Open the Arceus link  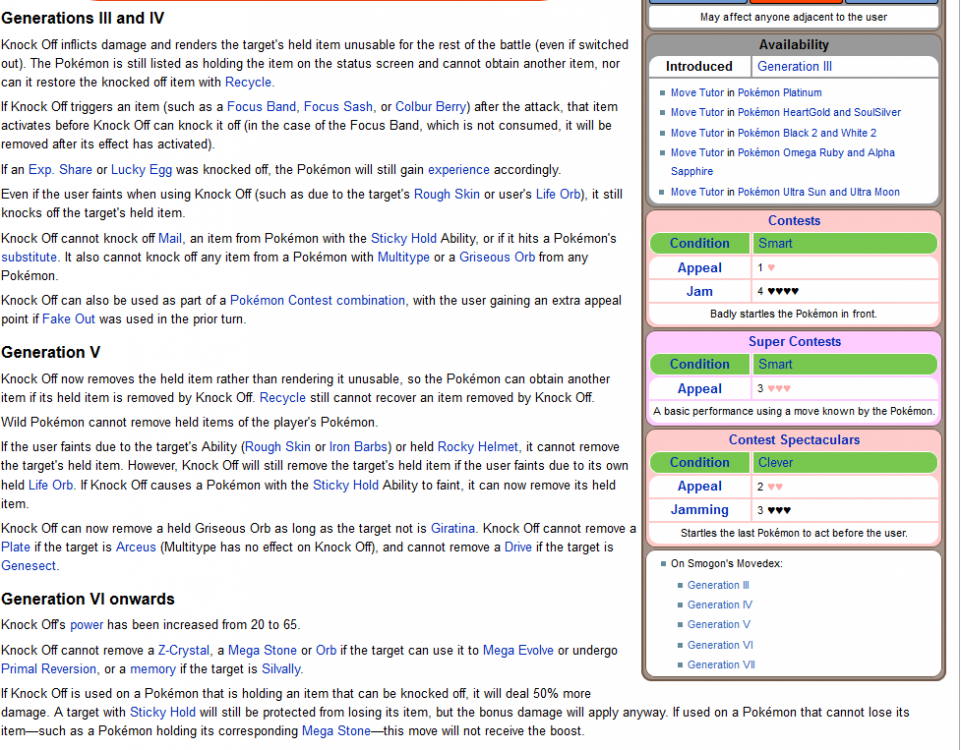136,547
